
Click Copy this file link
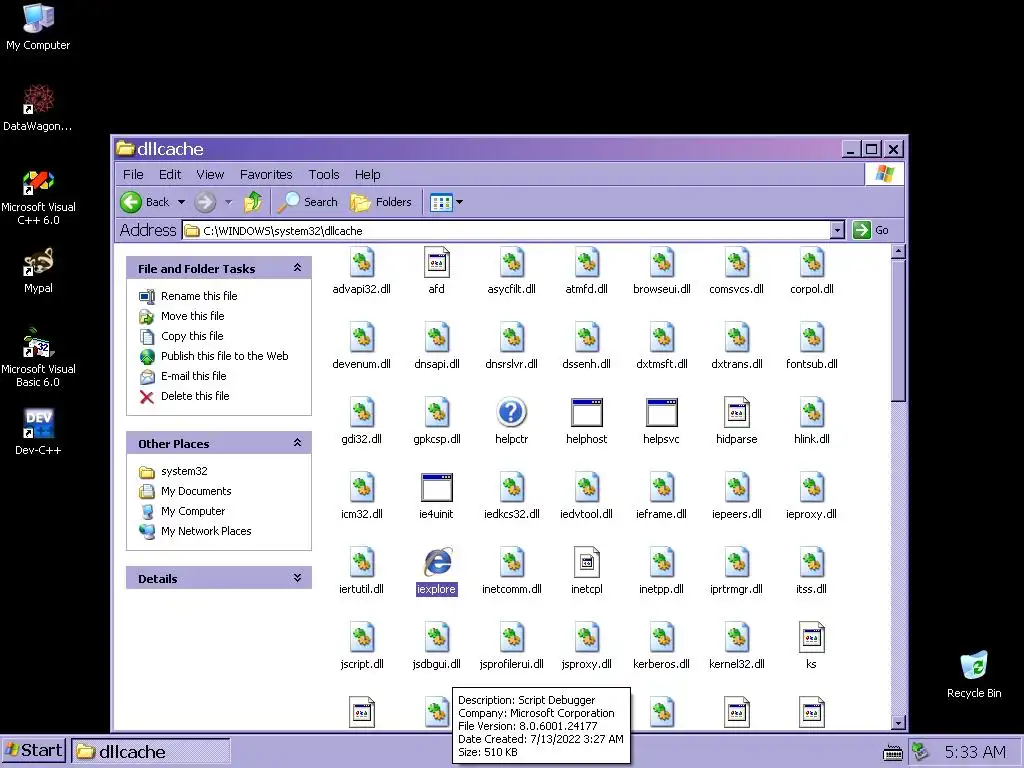click(x=192, y=336)
